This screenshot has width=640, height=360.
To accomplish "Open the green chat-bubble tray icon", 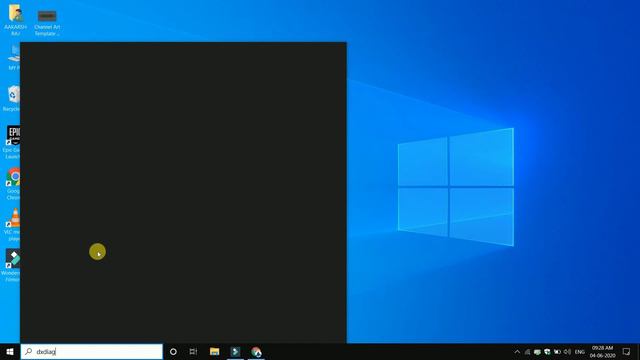I will click(537, 351).
